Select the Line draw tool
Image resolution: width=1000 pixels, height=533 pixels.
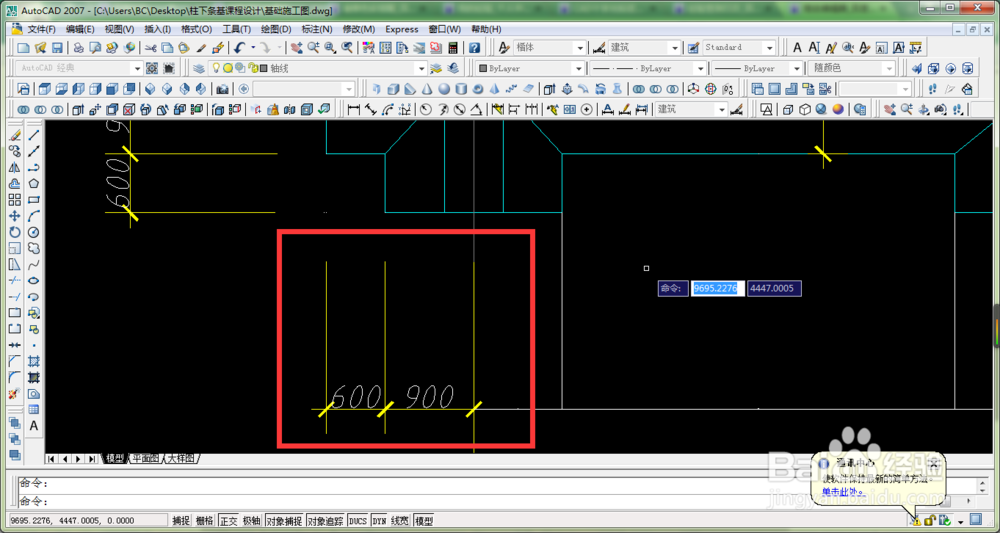[34, 135]
